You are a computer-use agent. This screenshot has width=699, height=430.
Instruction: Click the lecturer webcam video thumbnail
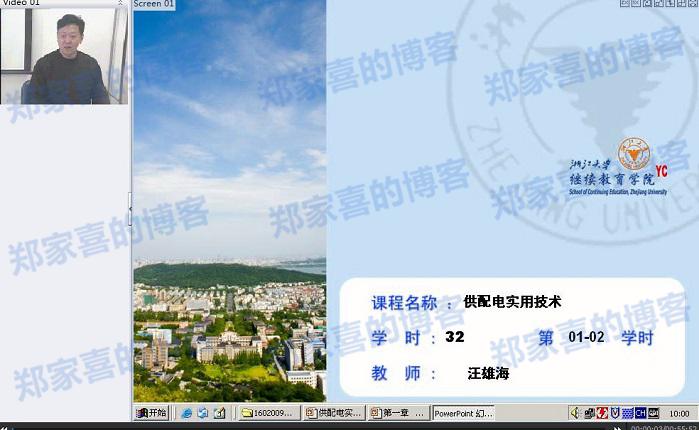pyautogui.click(x=64, y=56)
